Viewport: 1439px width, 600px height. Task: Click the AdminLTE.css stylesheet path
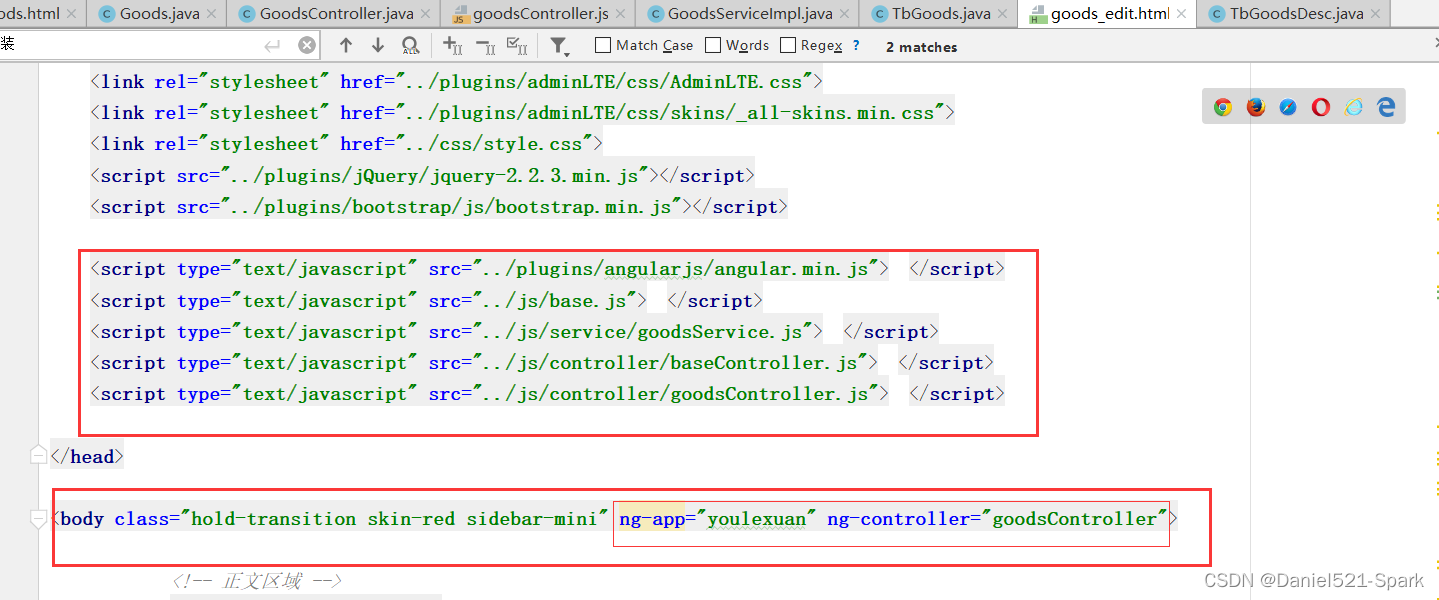(x=608, y=82)
